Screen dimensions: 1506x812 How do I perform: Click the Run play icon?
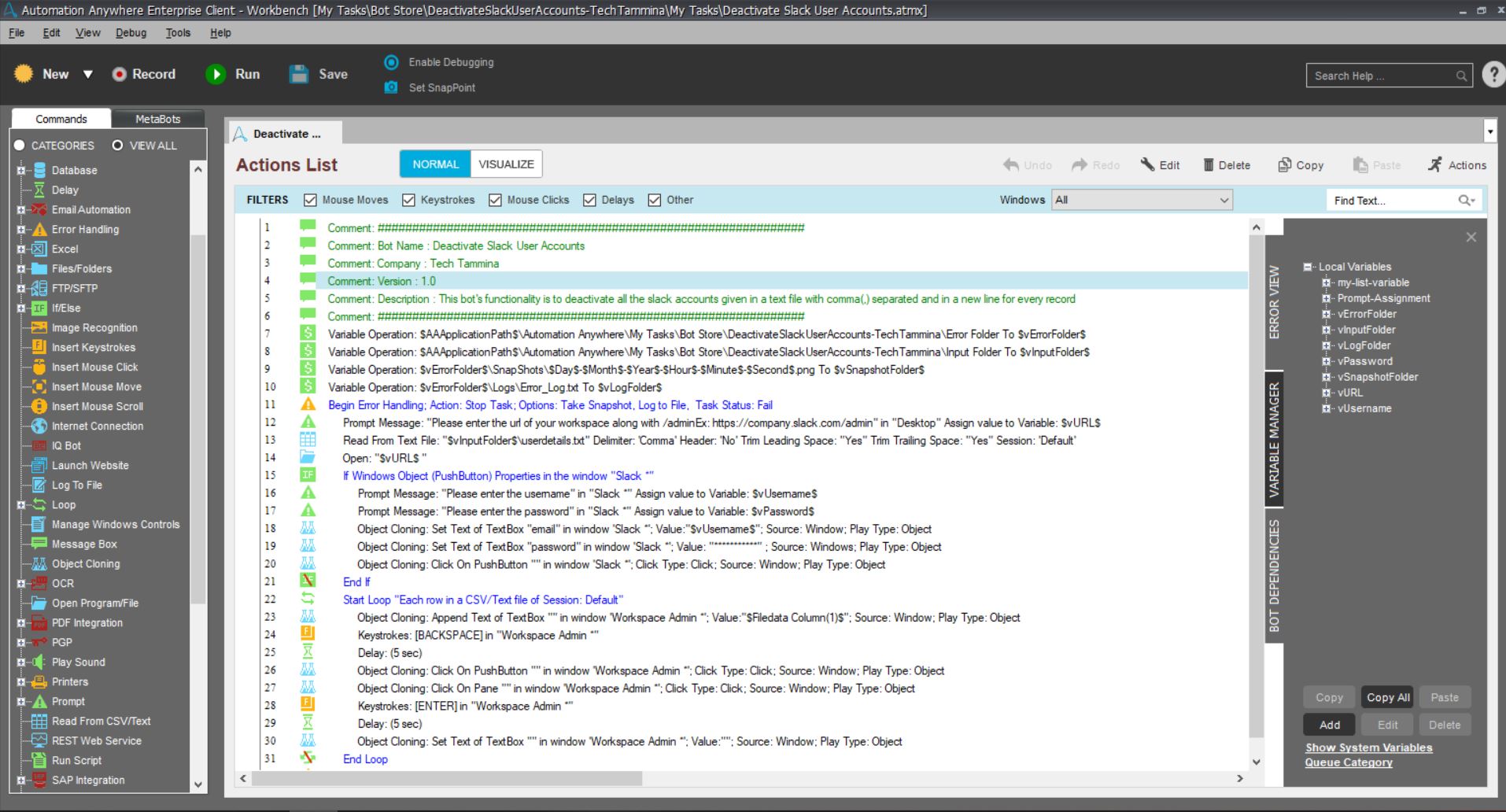point(215,74)
